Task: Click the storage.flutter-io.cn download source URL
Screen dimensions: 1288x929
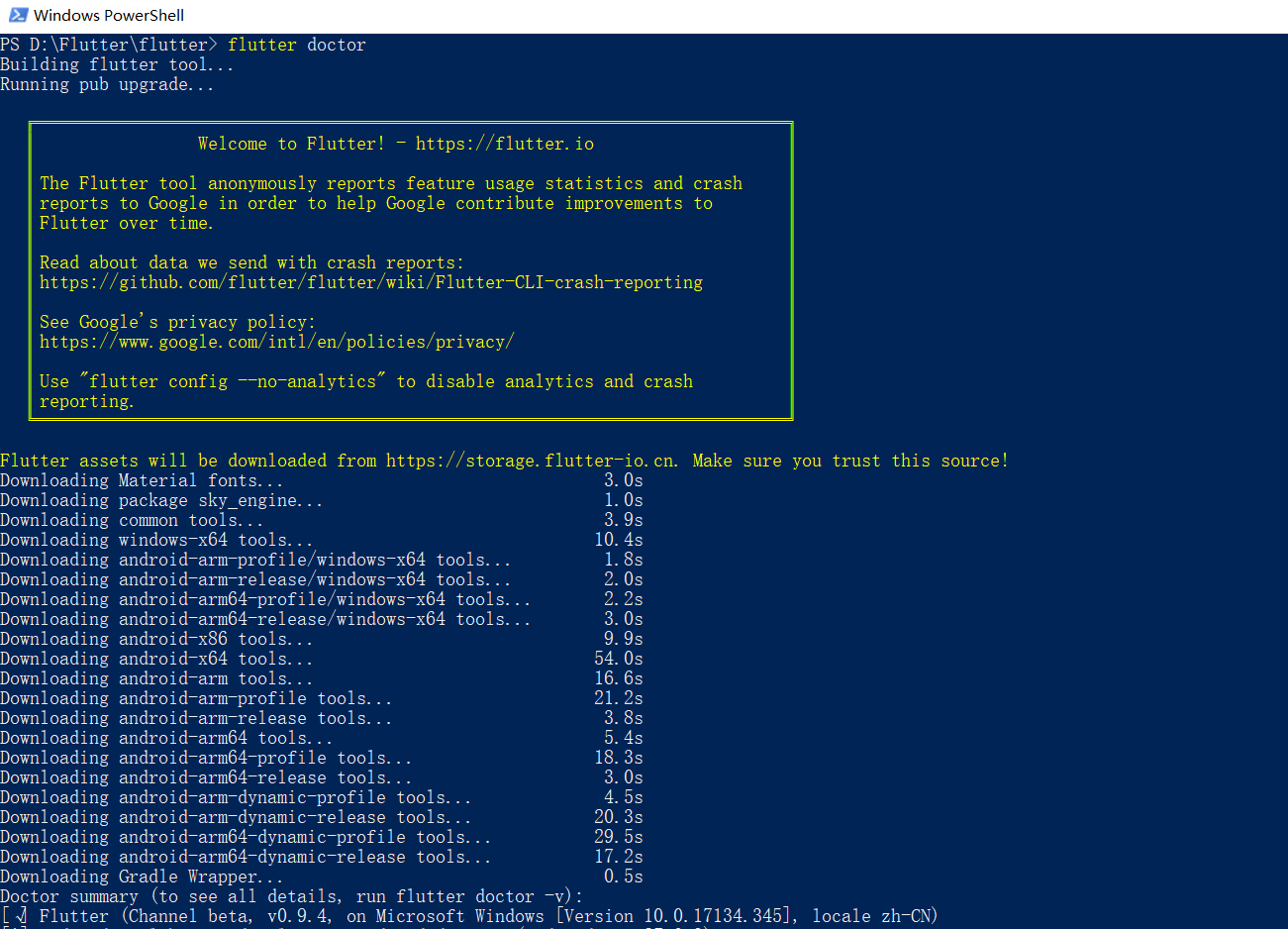Action: [532, 461]
